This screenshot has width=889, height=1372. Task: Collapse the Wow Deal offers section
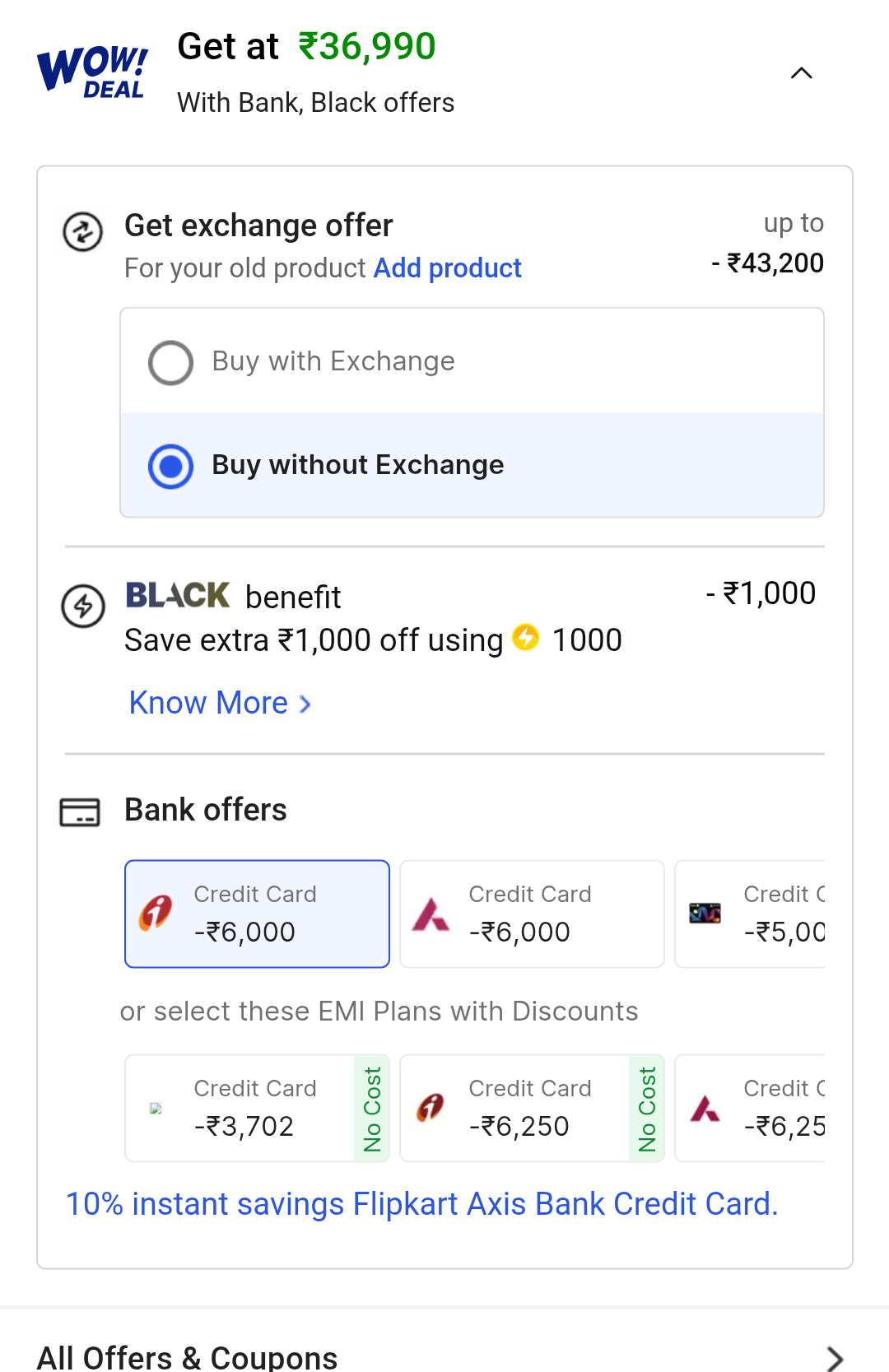pos(802,73)
